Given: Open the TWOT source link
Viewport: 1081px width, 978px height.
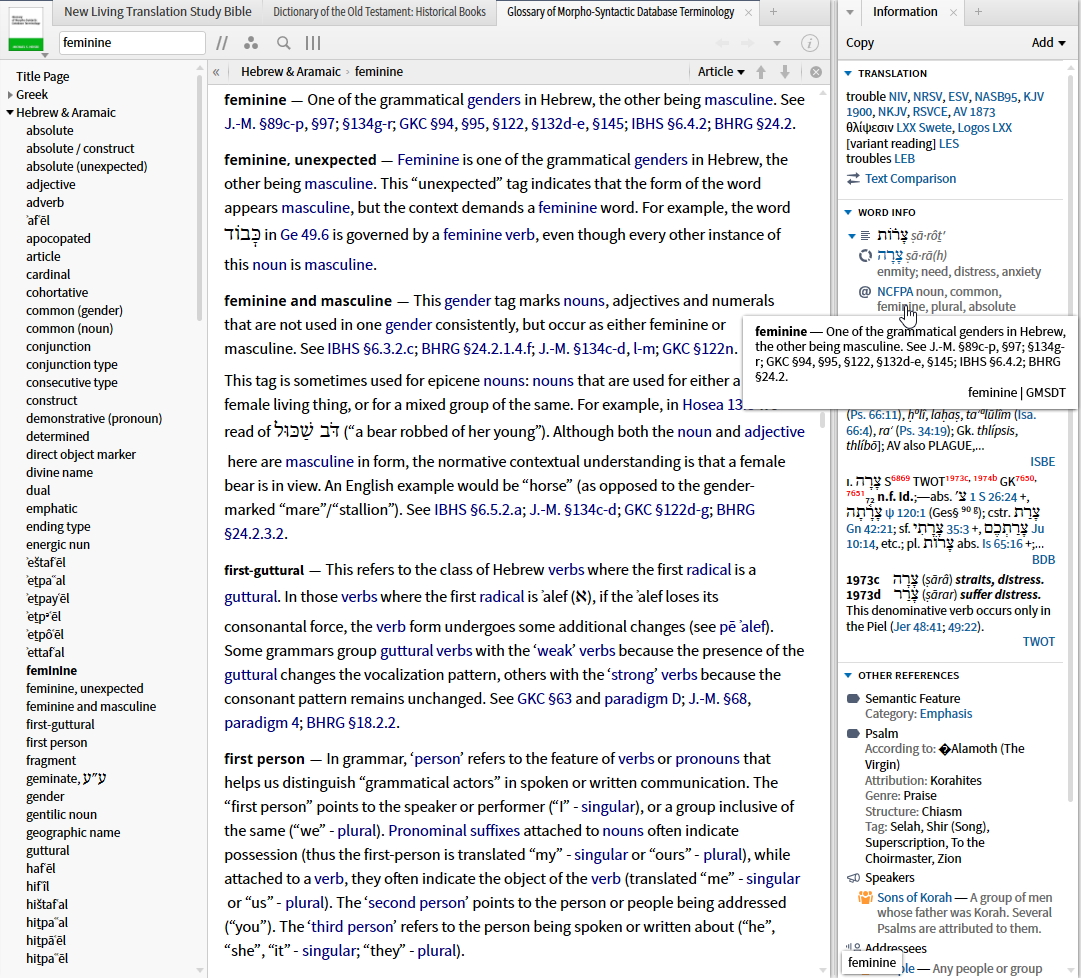Looking at the screenshot, I should point(1038,642).
